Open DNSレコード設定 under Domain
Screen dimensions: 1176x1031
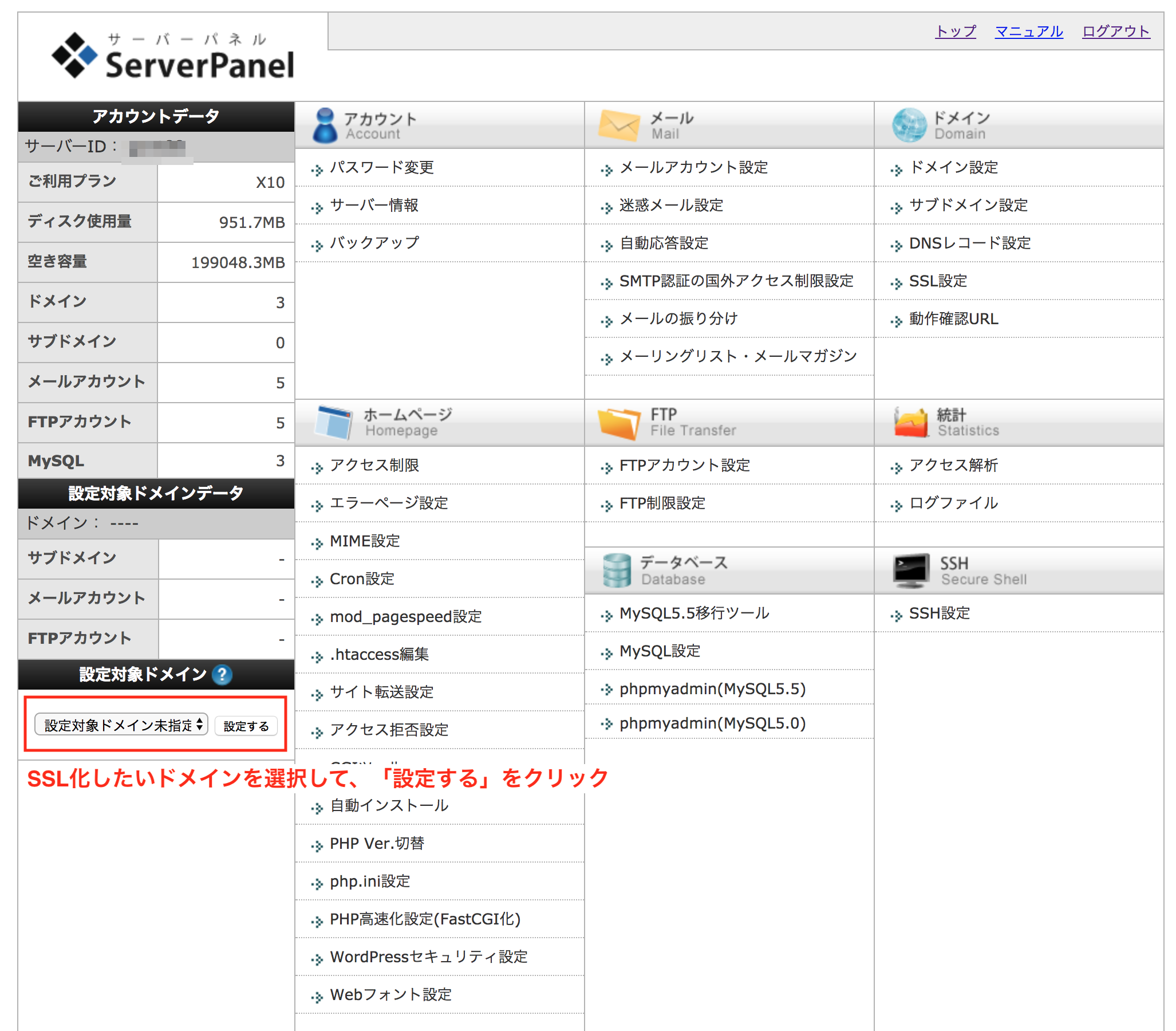(970, 243)
